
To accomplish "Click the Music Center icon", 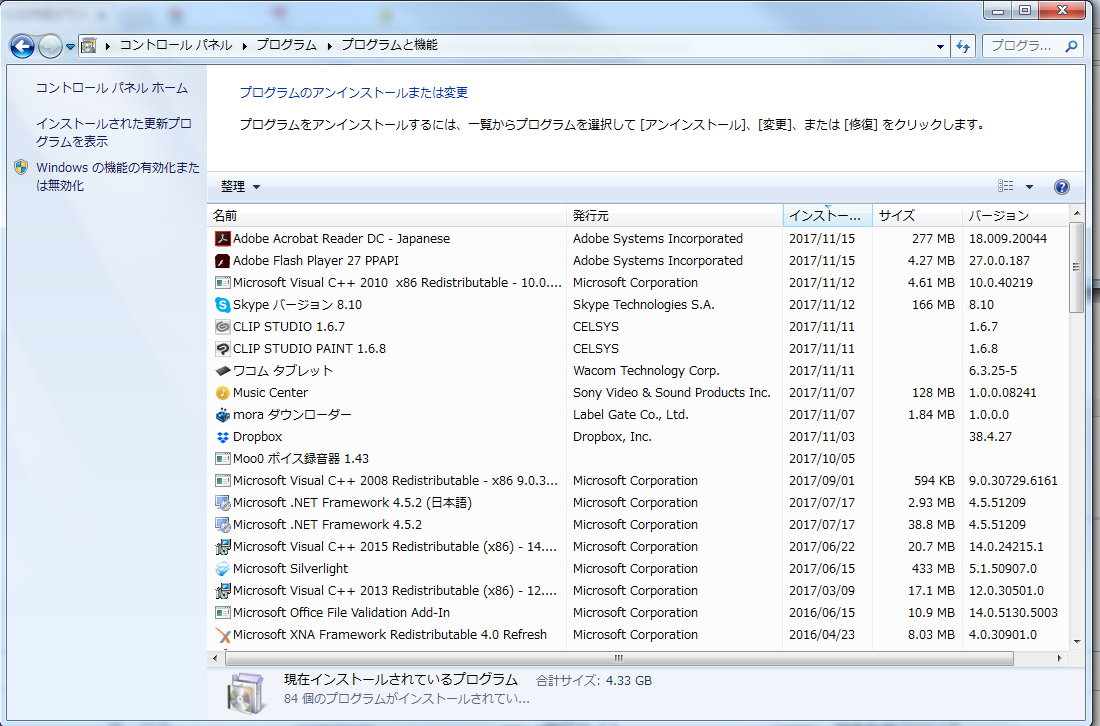I will 223,393.
